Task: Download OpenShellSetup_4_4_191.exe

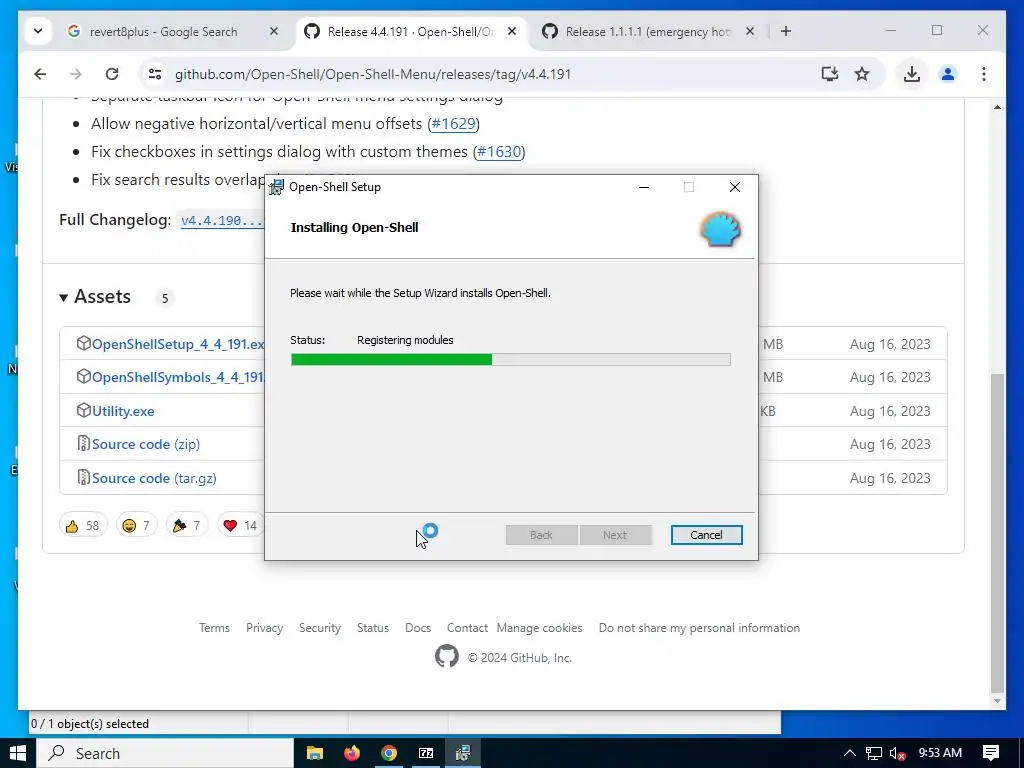Action: click(x=178, y=344)
